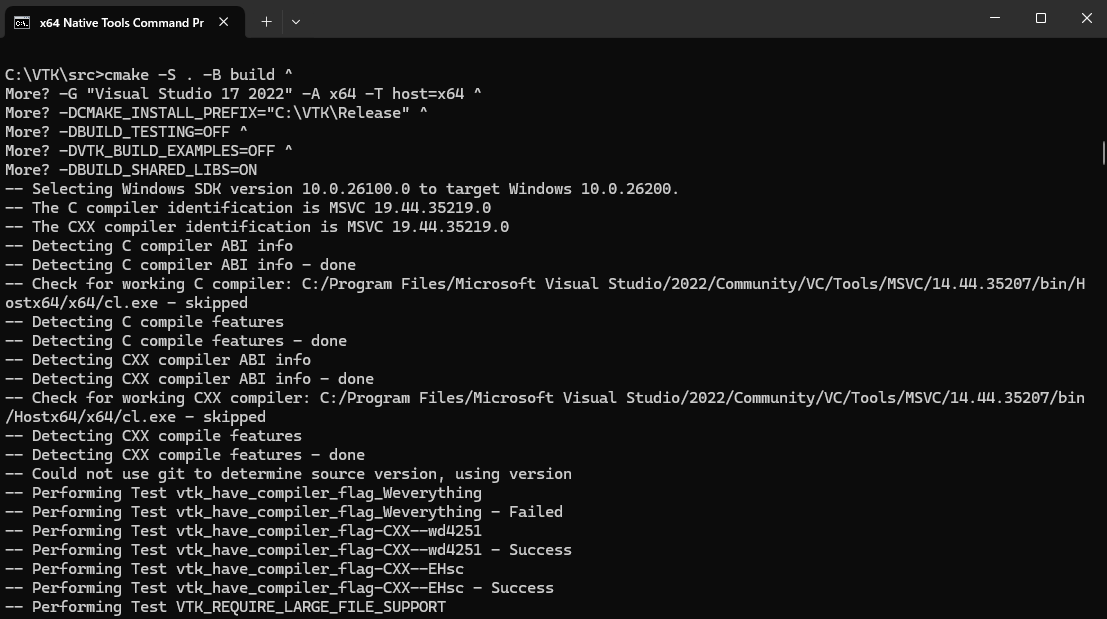
Task: Click Success on the wd4251 flag line
Action: [x=540, y=550]
